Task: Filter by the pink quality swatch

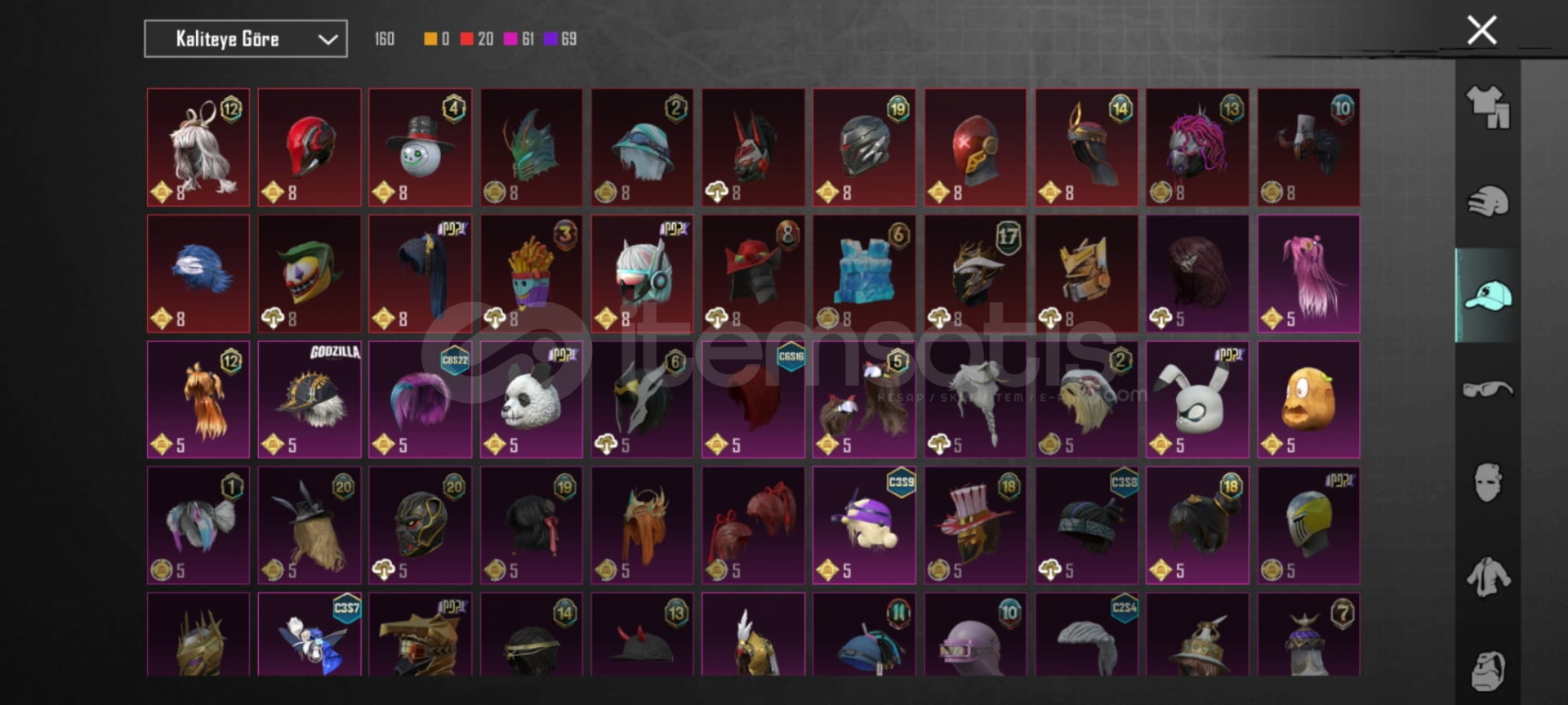Action: point(510,38)
